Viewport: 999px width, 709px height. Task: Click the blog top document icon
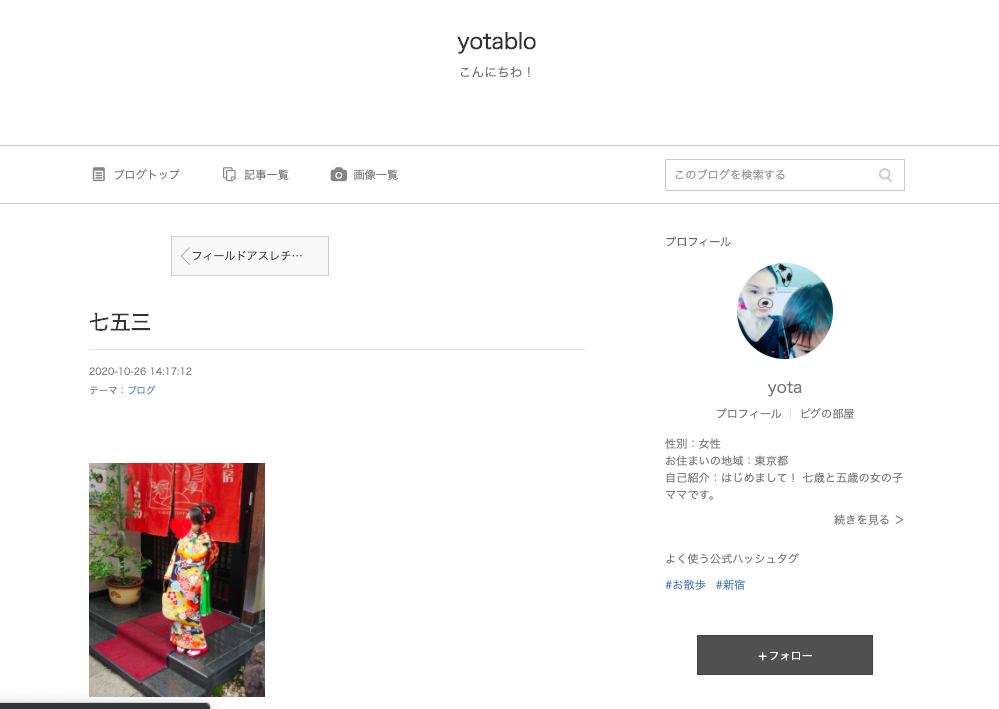coord(98,175)
